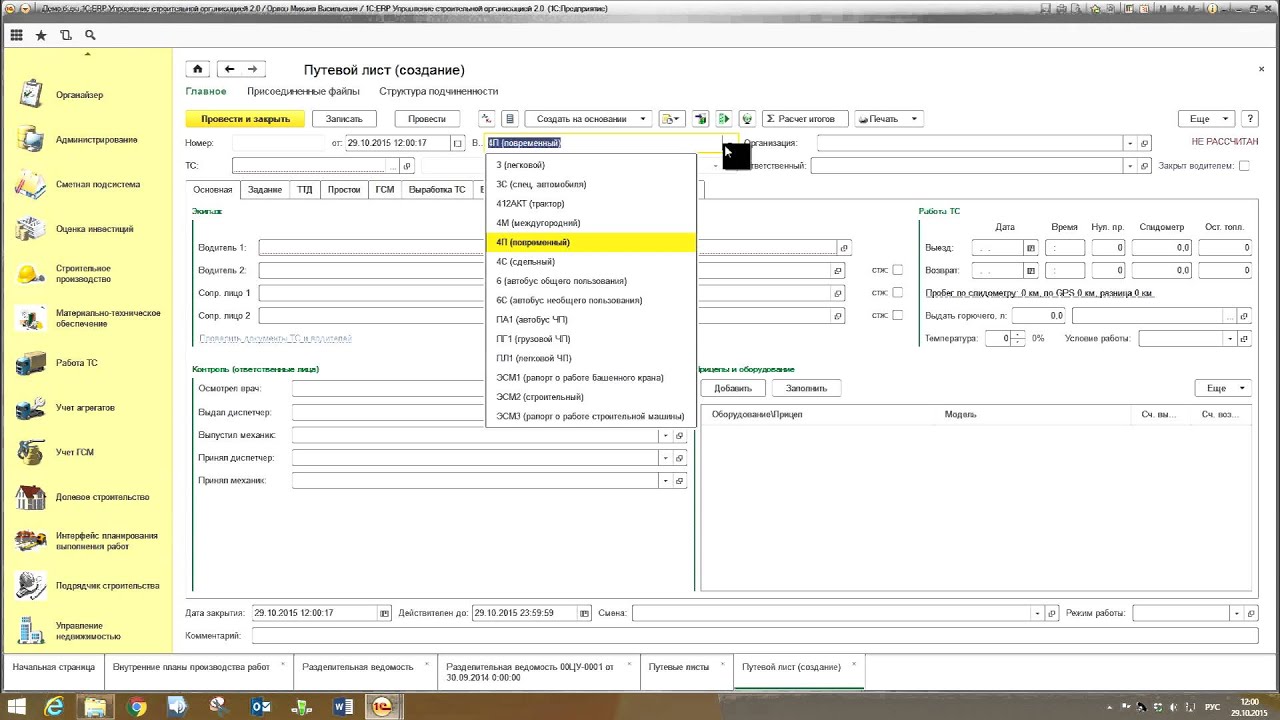This screenshot has width=1280, height=720.
Task: Open Долевое строительство section
Action: [102, 497]
